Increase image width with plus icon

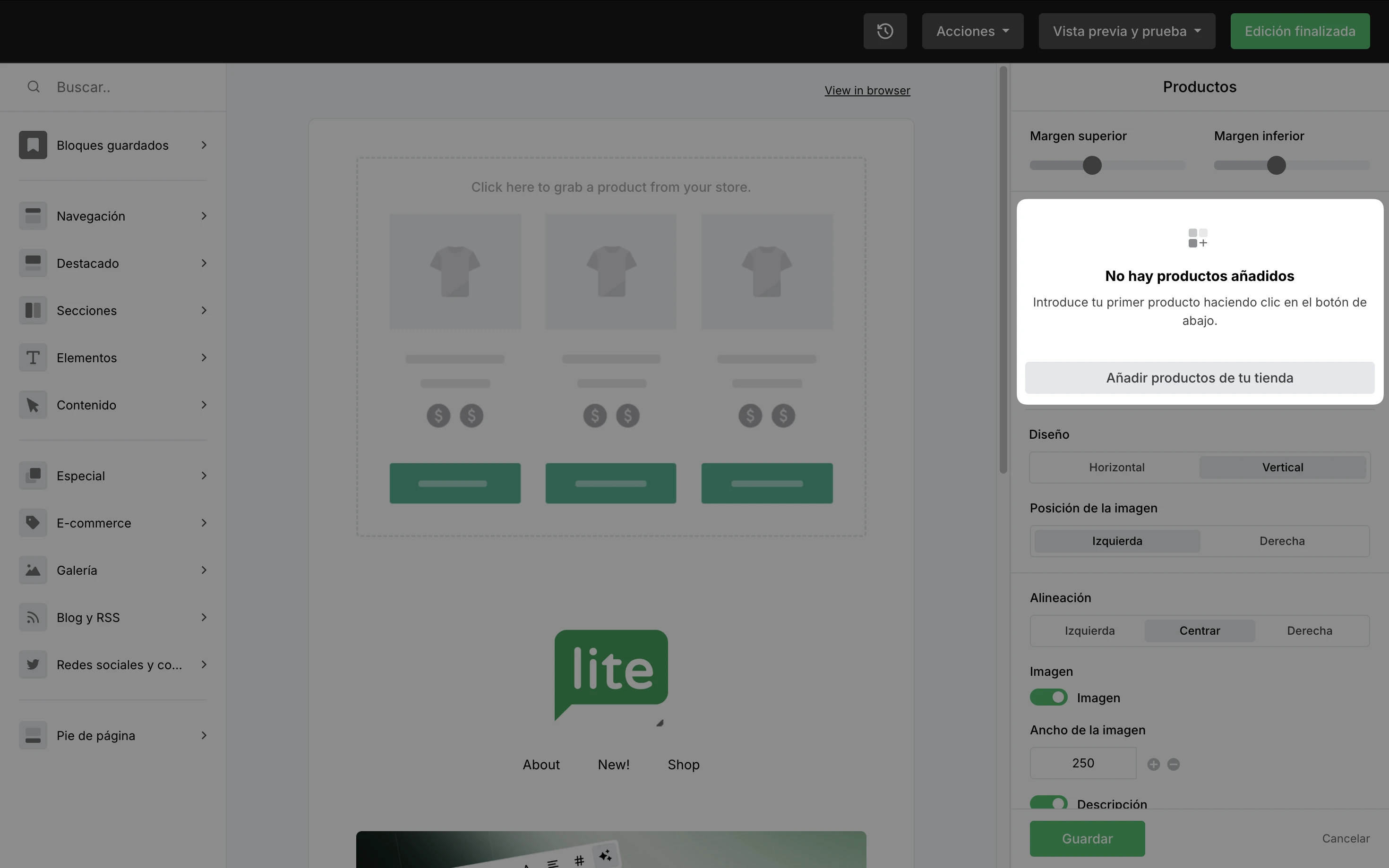pyautogui.click(x=1154, y=764)
